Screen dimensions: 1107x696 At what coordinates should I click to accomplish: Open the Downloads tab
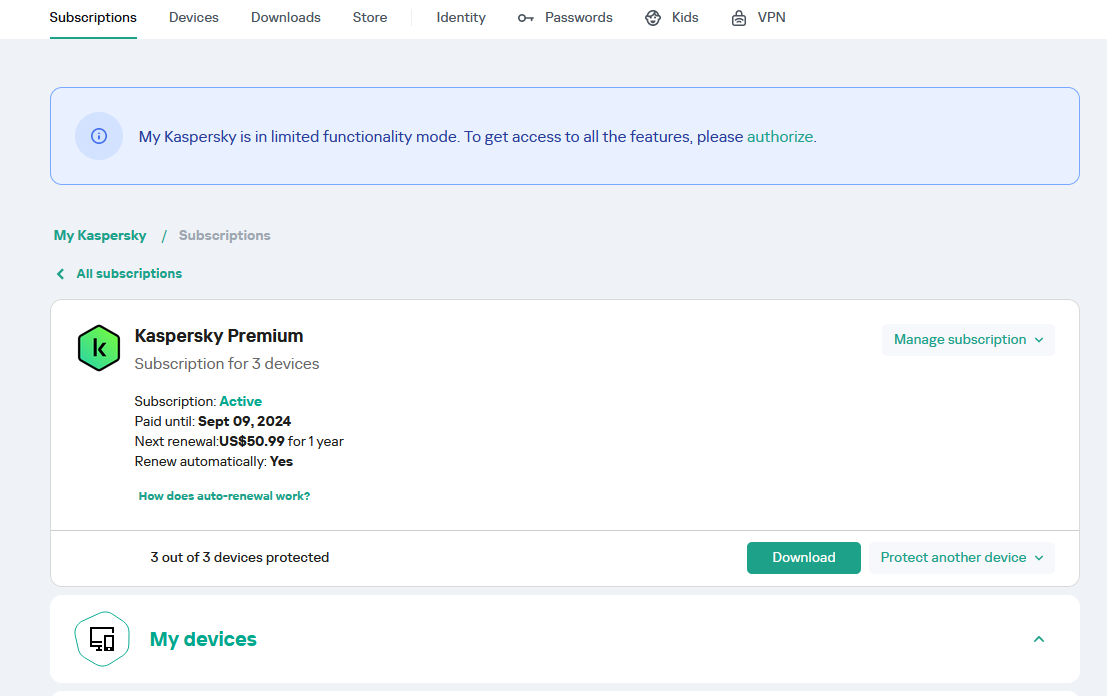(286, 18)
